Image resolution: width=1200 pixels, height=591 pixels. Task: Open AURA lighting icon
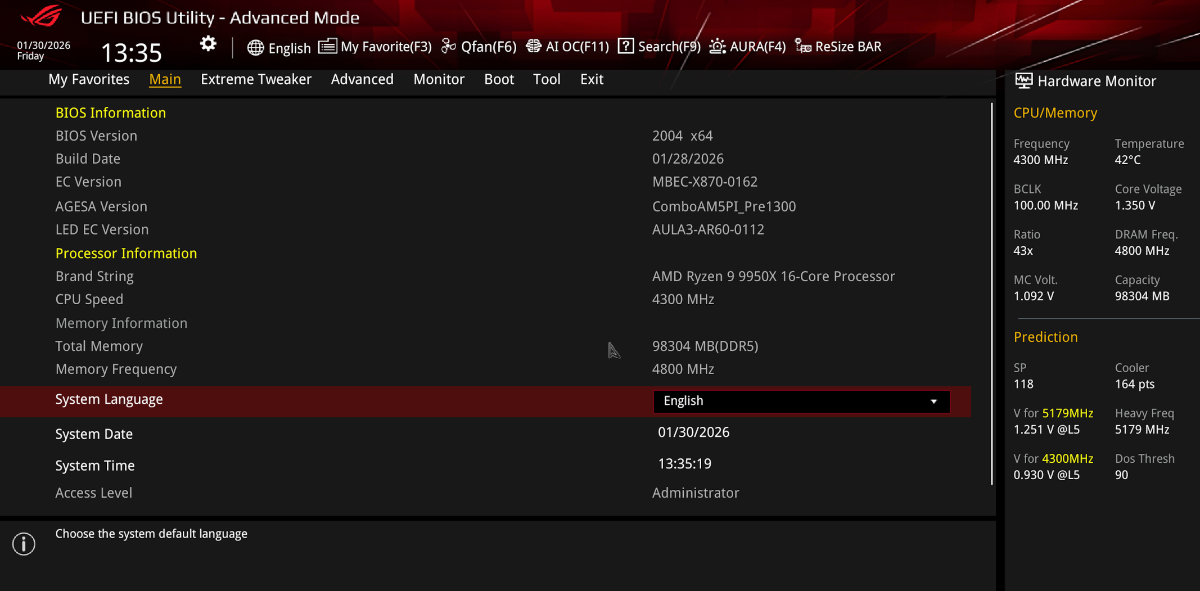[x=718, y=46]
